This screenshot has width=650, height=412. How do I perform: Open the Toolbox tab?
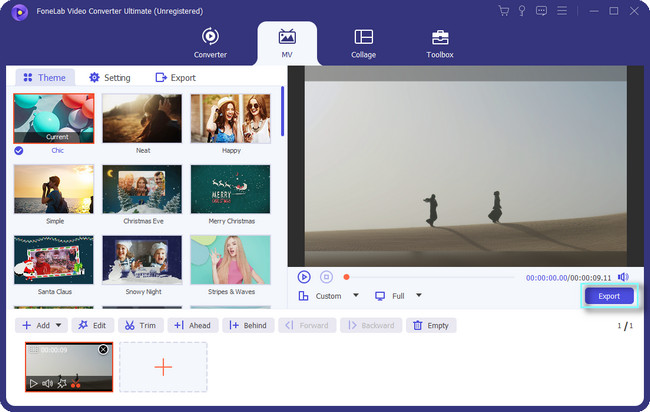click(440, 44)
